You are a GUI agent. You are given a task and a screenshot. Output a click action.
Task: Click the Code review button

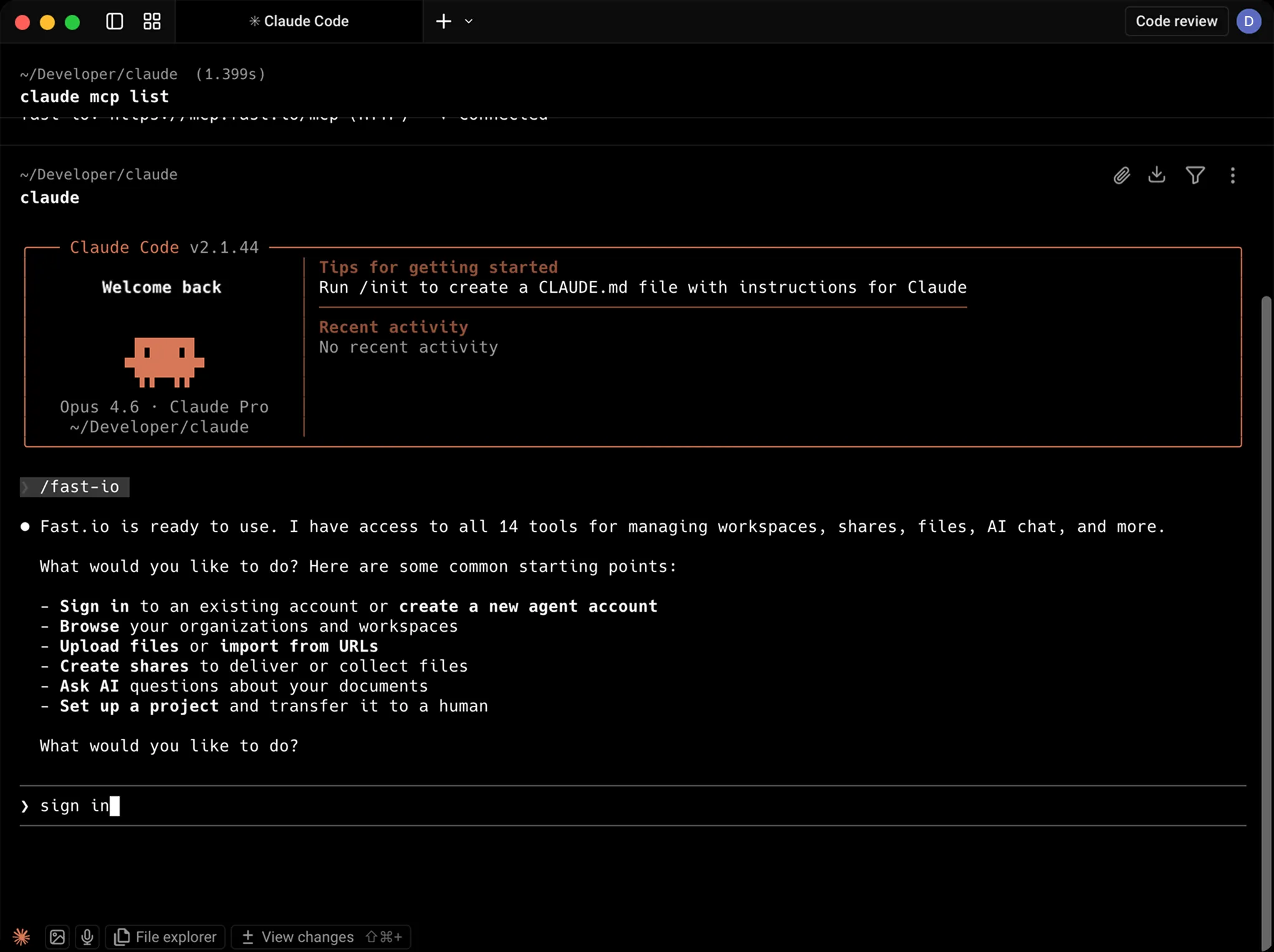[1176, 21]
